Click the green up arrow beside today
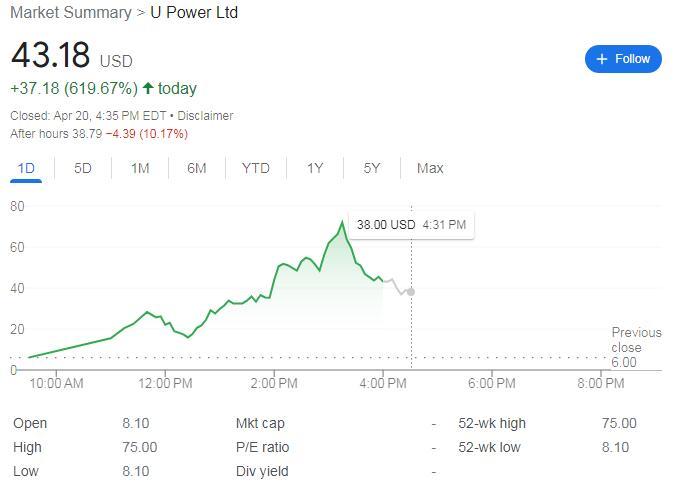Screen dimensions: 683x489 click(148, 88)
